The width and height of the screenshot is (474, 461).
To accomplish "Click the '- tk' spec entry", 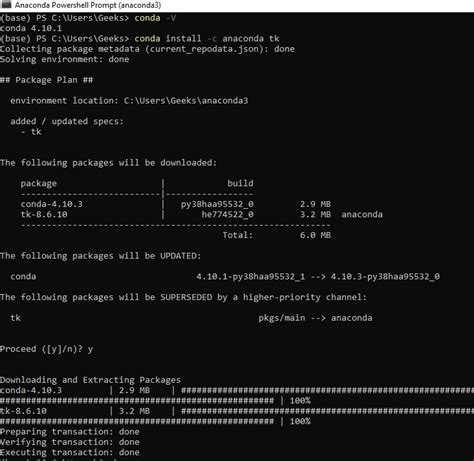I will coord(31,132).
